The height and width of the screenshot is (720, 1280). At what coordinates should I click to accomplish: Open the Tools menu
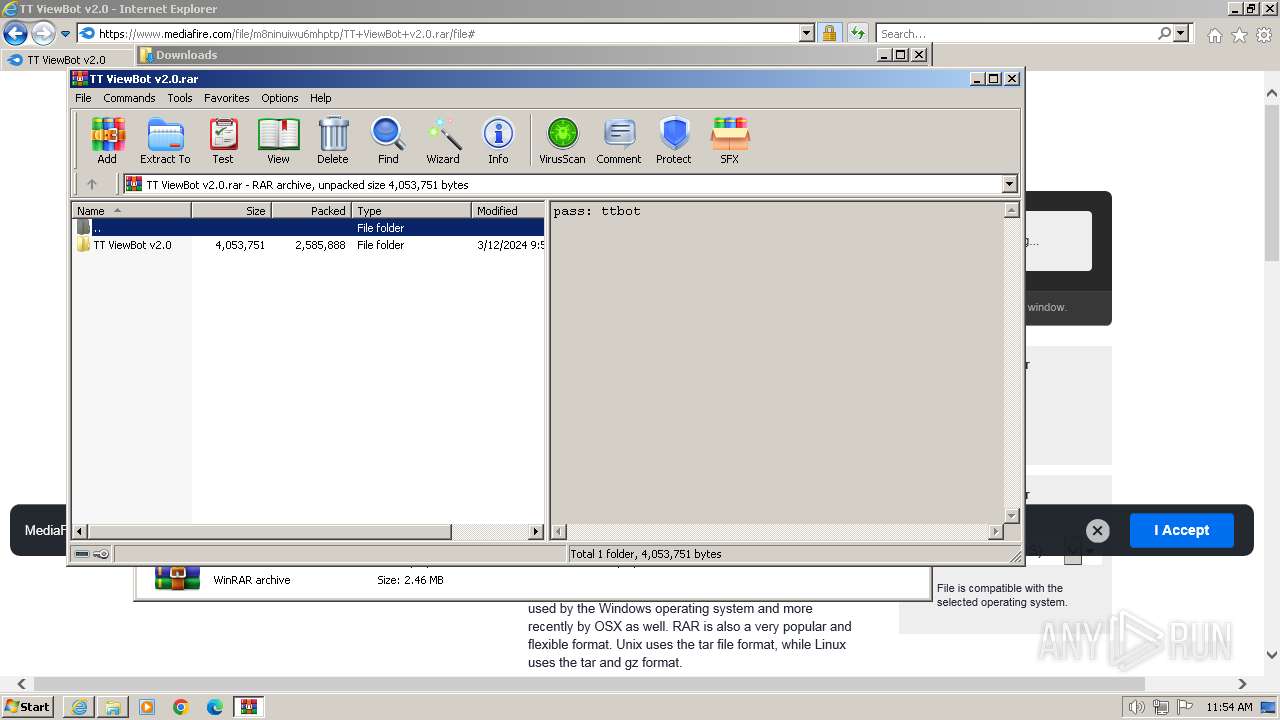tap(180, 98)
